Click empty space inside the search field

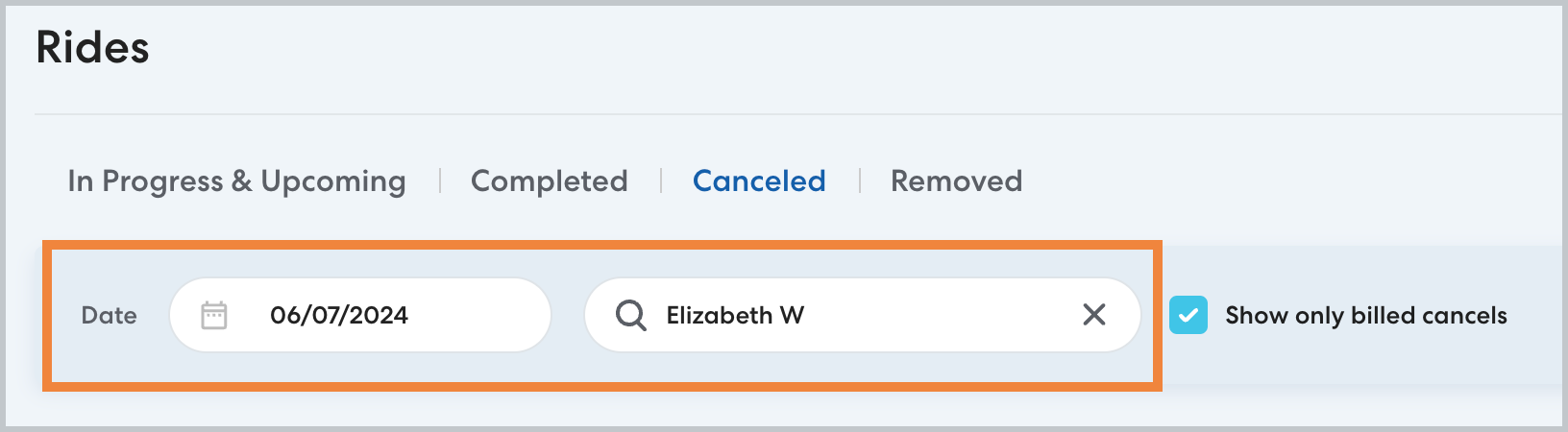(942, 315)
